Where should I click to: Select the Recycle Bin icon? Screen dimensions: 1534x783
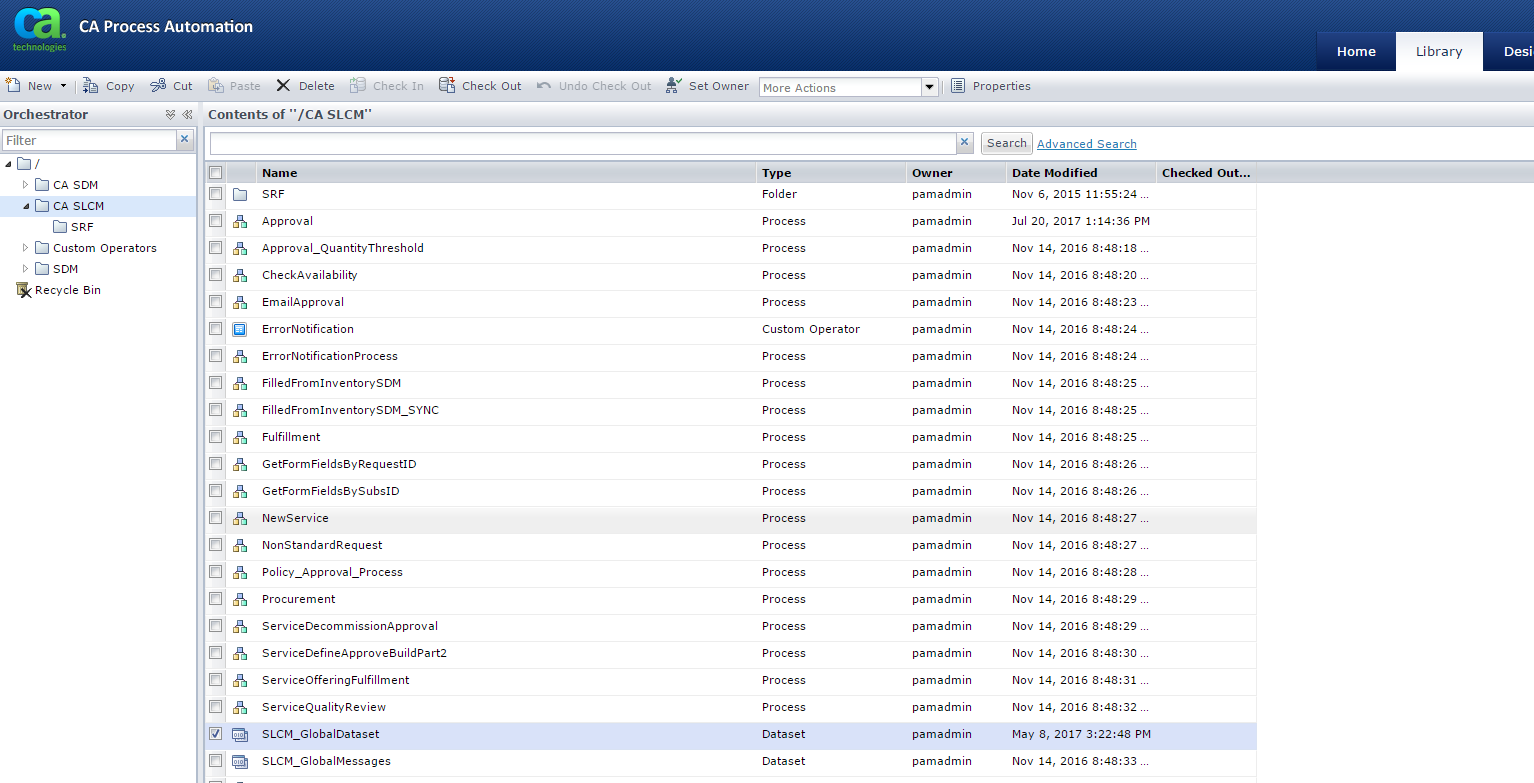pyautogui.click(x=23, y=290)
